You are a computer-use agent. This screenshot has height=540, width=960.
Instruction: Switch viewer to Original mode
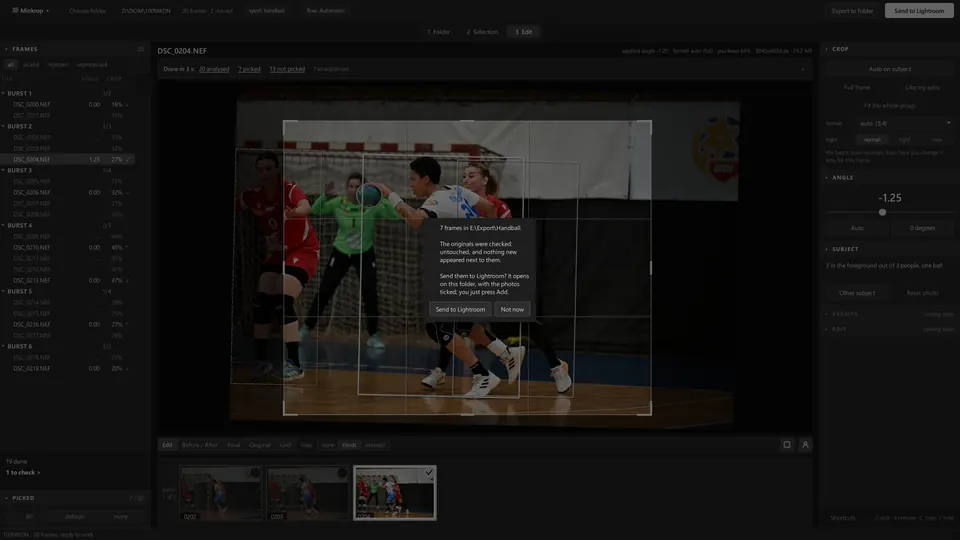pyautogui.click(x=260, y=445)
